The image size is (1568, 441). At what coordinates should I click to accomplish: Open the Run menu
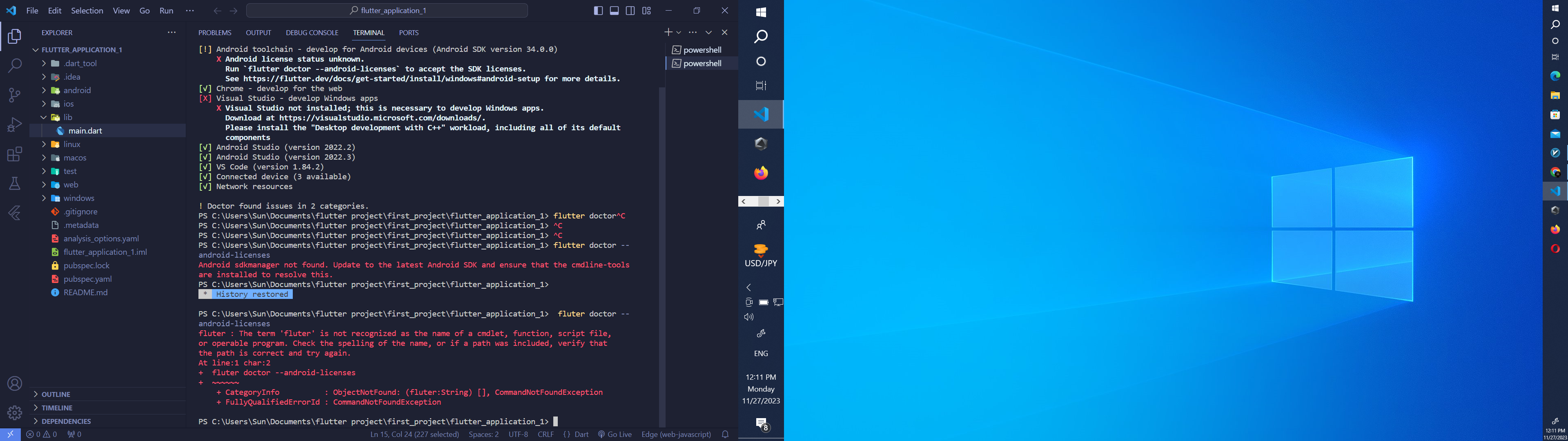coord(166,11)
